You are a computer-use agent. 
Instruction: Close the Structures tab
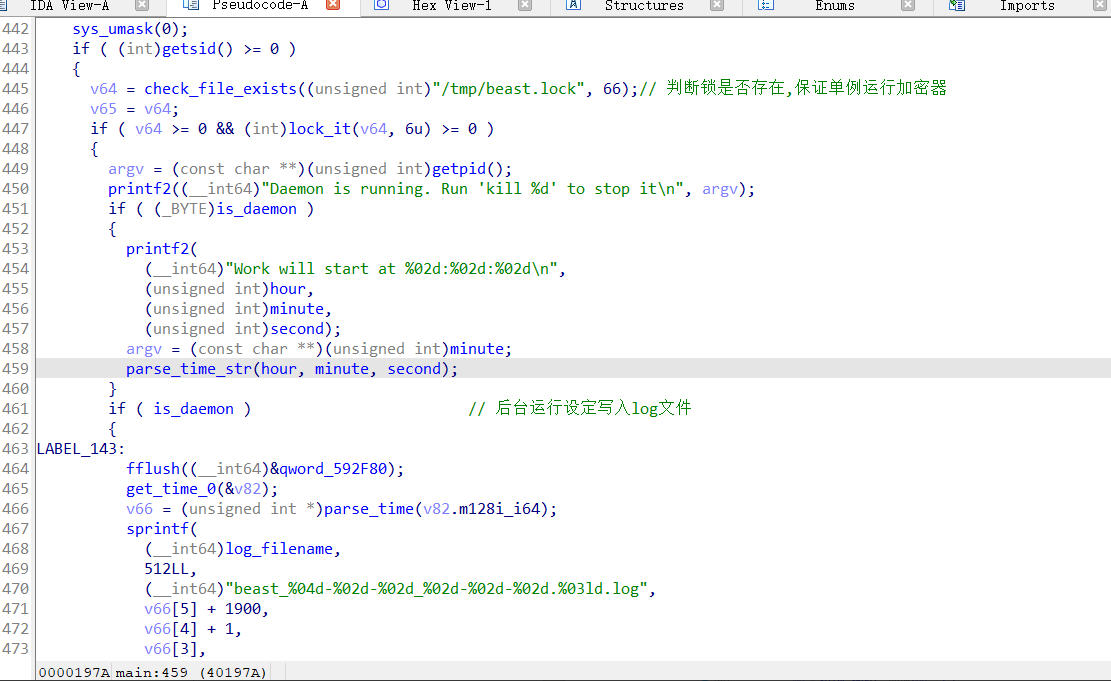tap(717, 6)
